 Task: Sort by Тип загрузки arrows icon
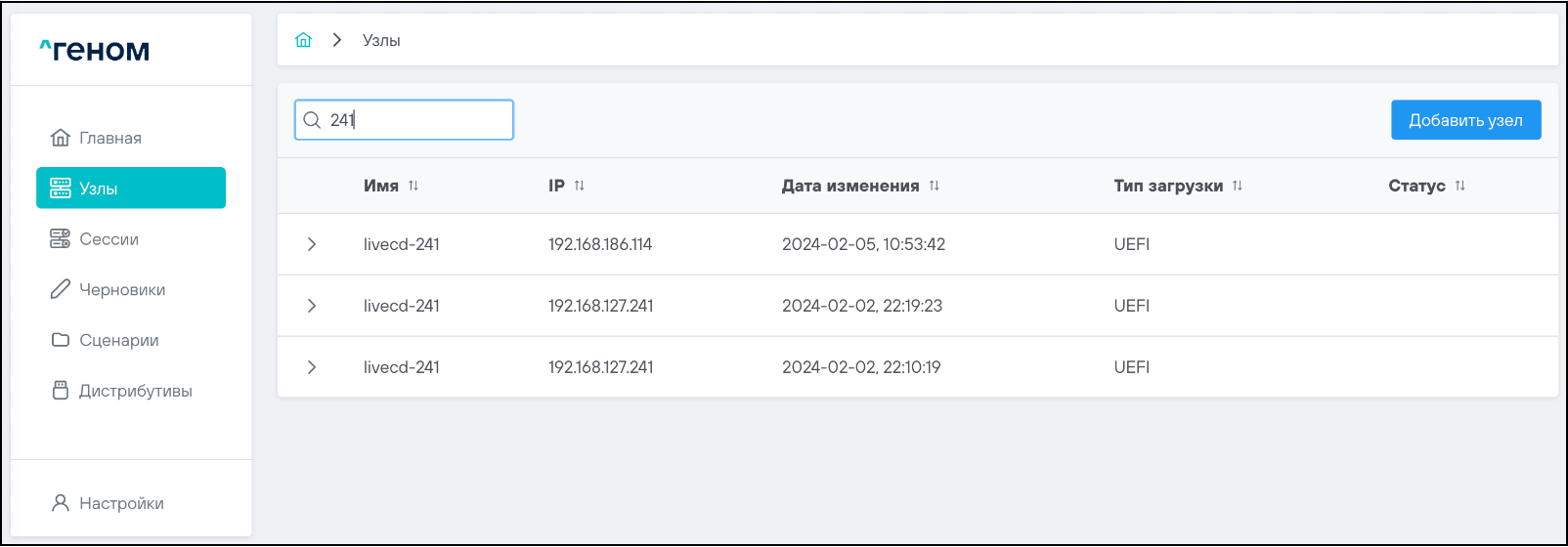(x=1238, y=186)
